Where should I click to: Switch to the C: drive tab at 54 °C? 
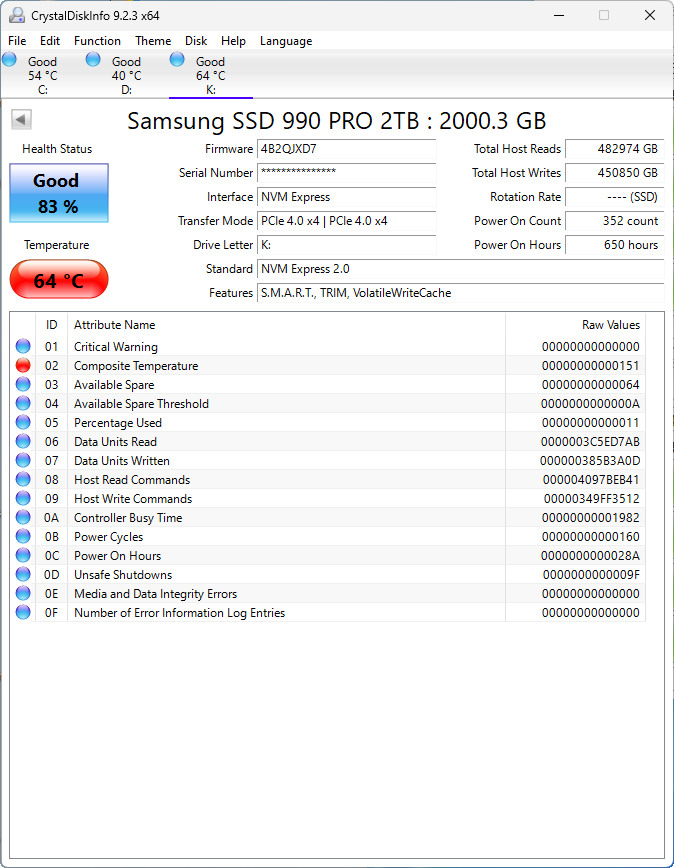click(x=42, y=75)
